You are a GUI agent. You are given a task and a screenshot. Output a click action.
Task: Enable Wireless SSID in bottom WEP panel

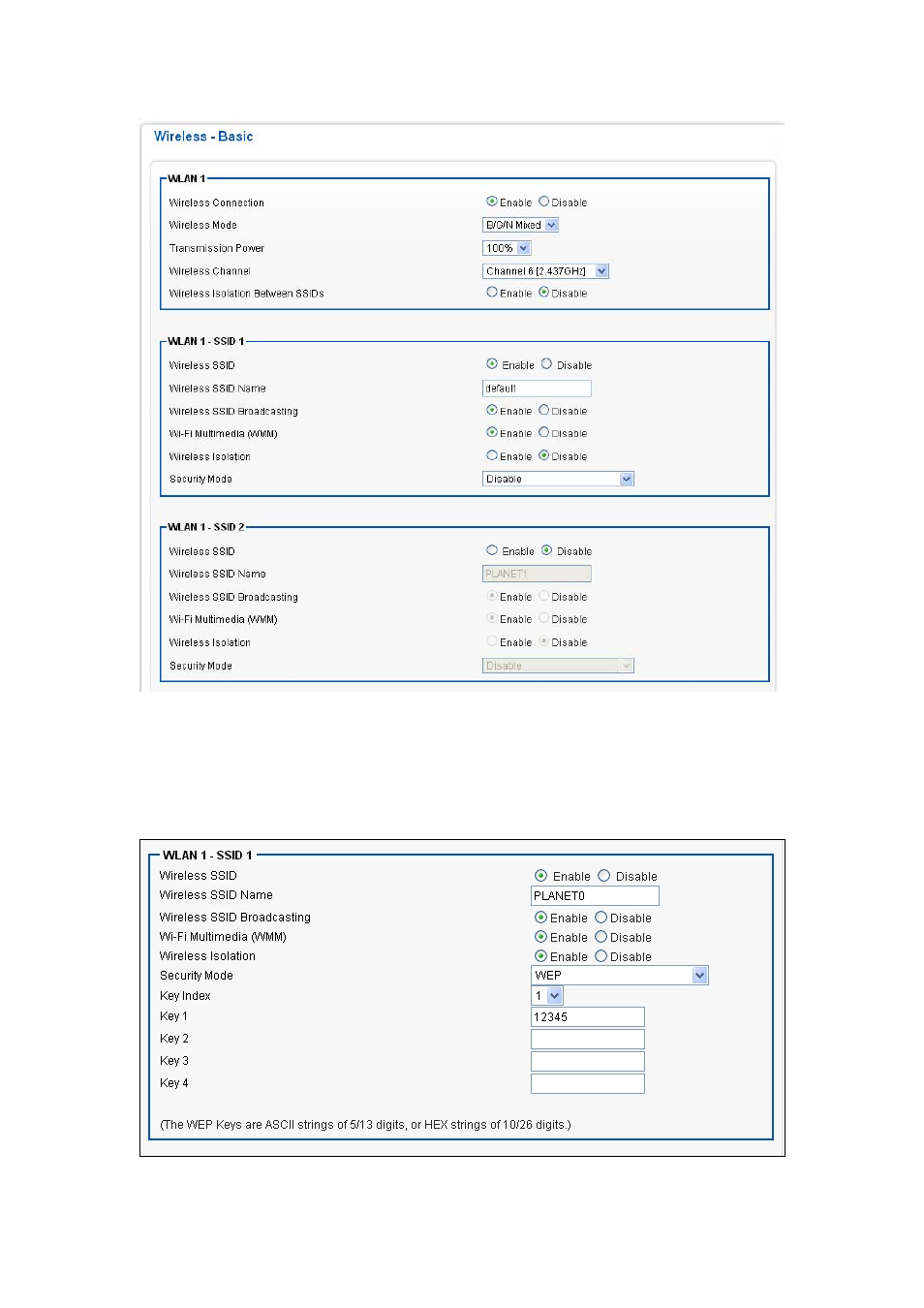coord(541,876)
